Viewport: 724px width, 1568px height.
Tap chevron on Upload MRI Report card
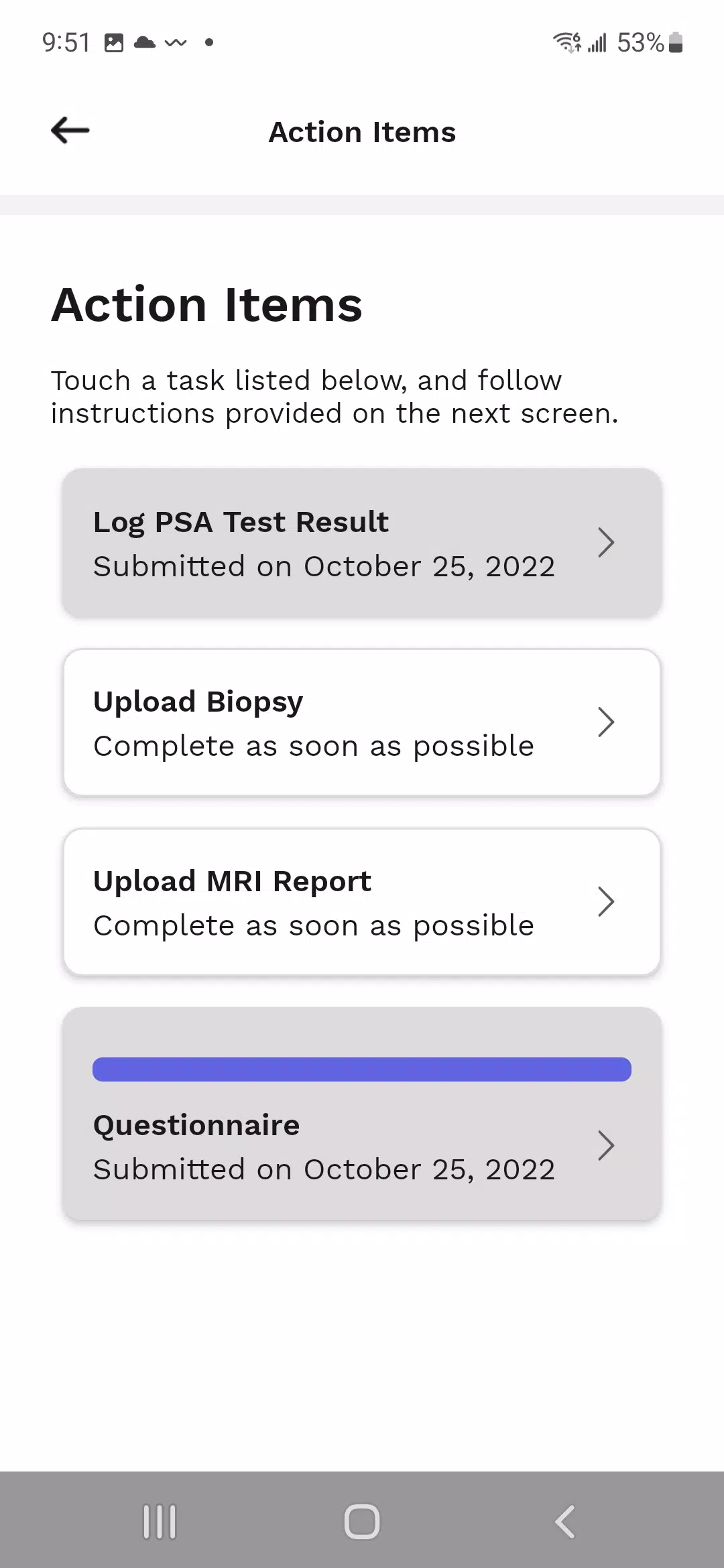pos(606,902)
